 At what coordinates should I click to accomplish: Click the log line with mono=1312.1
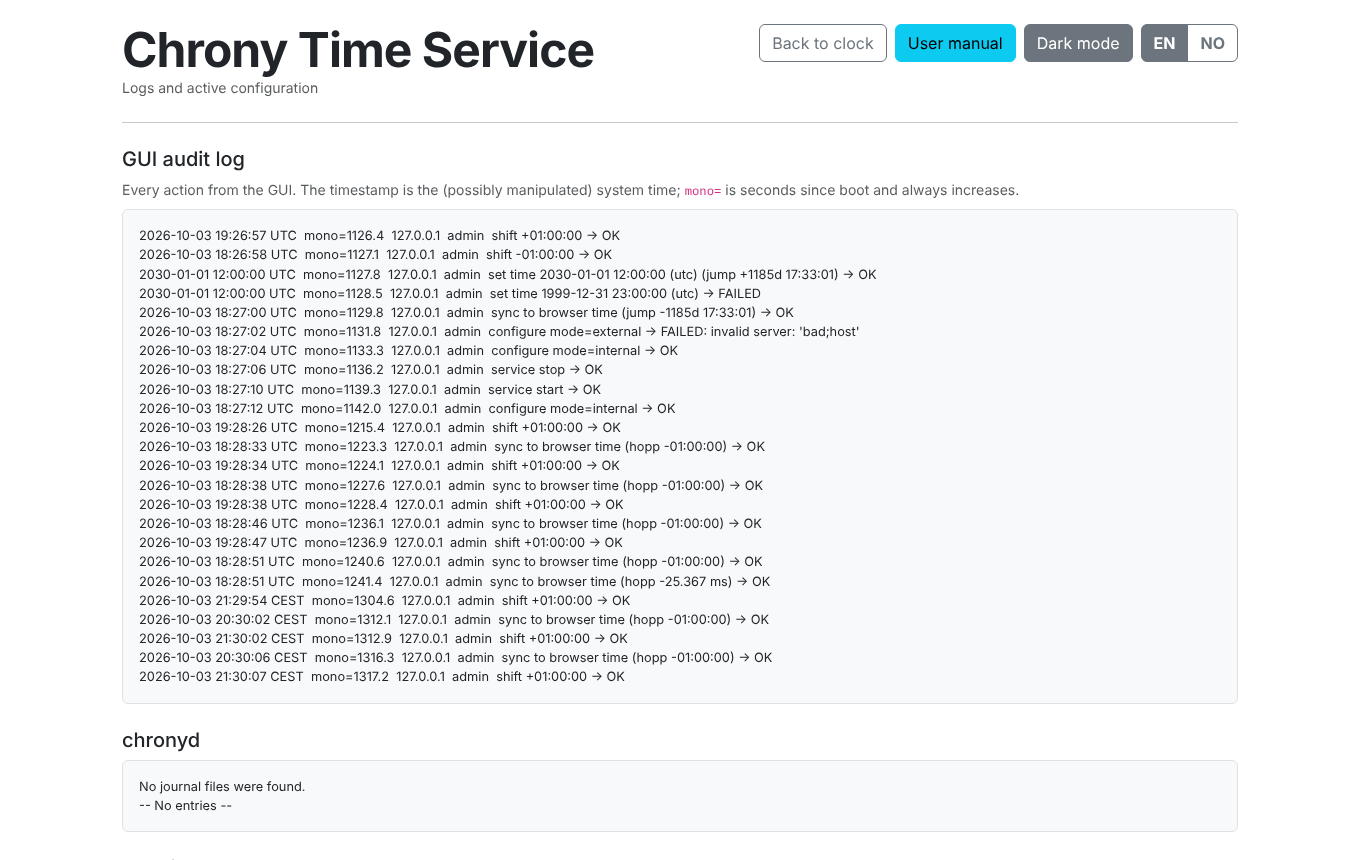coord(454,619)
